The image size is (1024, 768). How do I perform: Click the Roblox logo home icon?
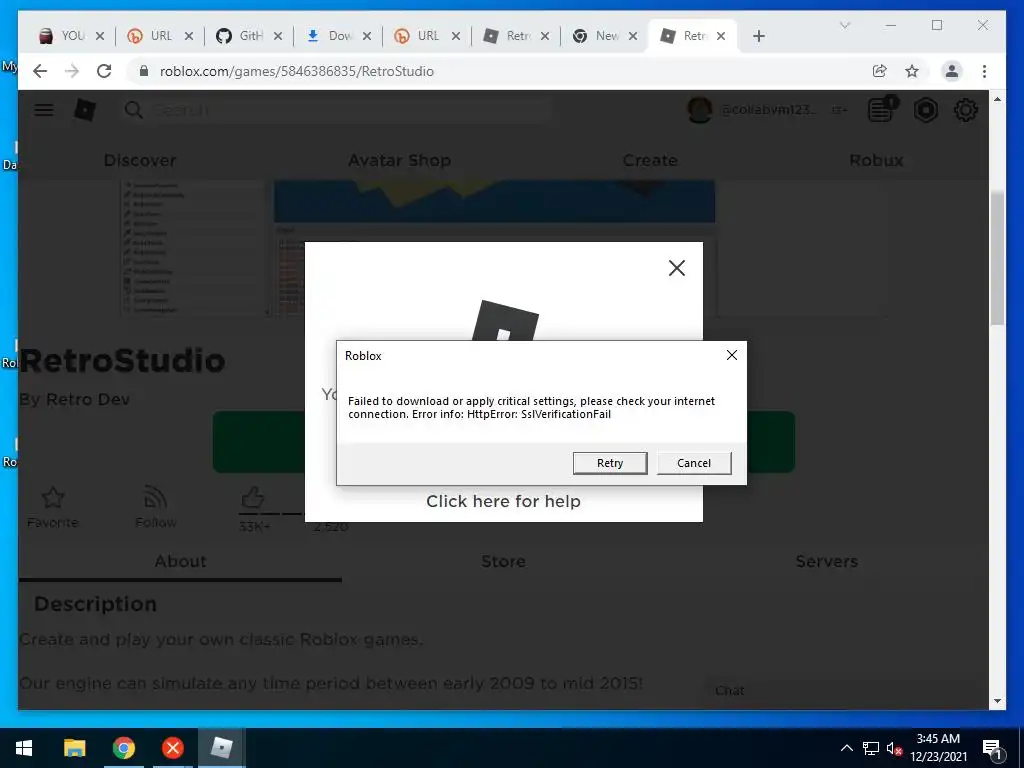tap(84, 110)
